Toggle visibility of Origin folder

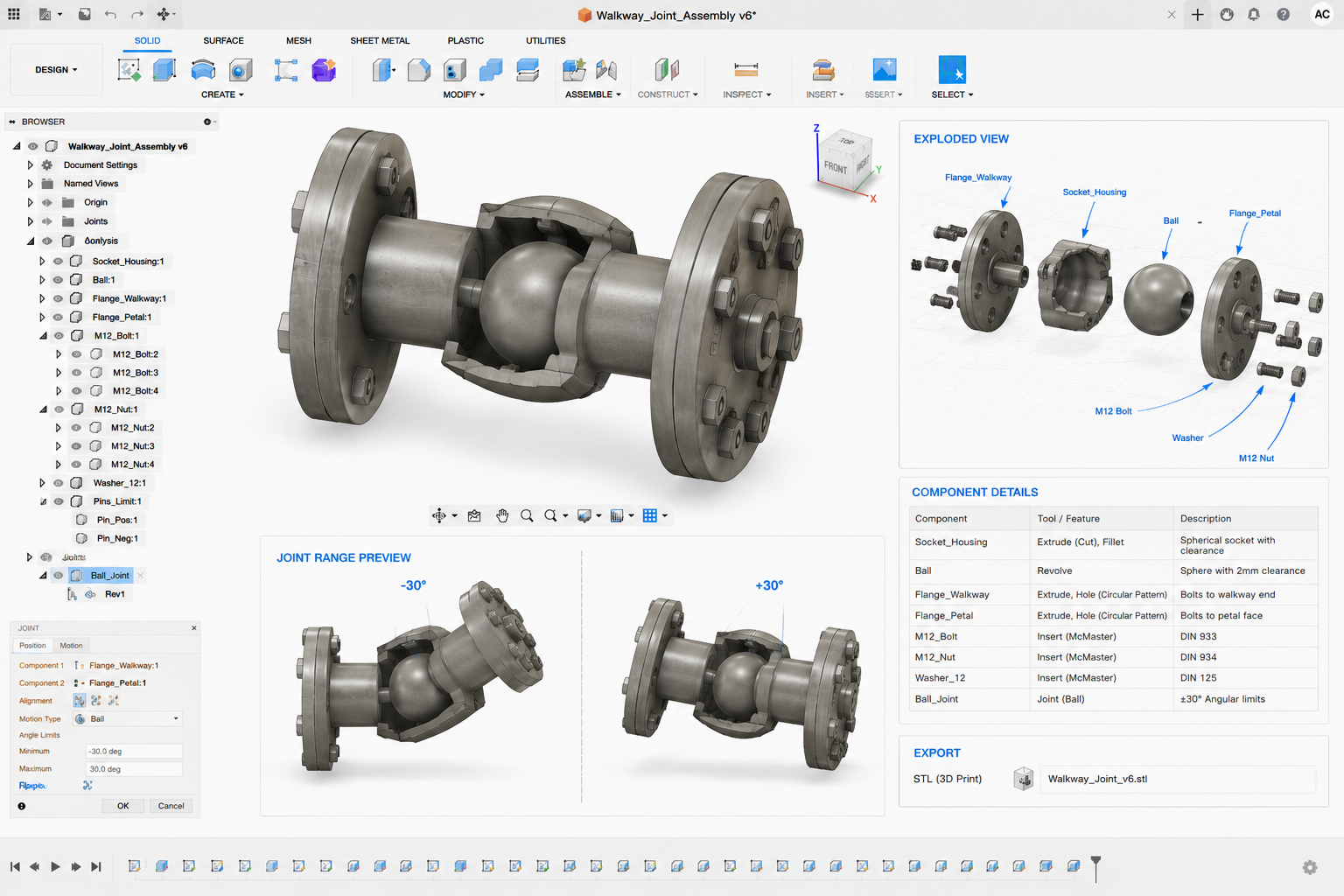[x=47, y=202]
